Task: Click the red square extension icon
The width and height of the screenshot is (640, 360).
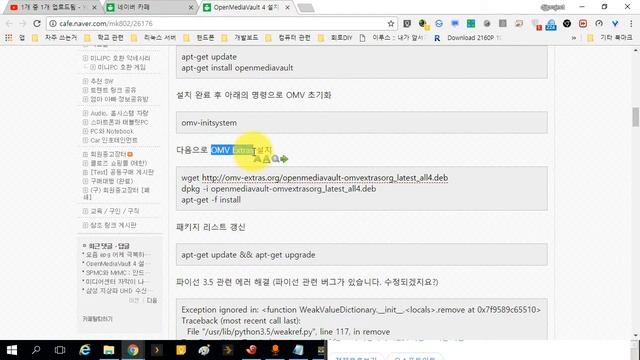Action: point(583,24)
